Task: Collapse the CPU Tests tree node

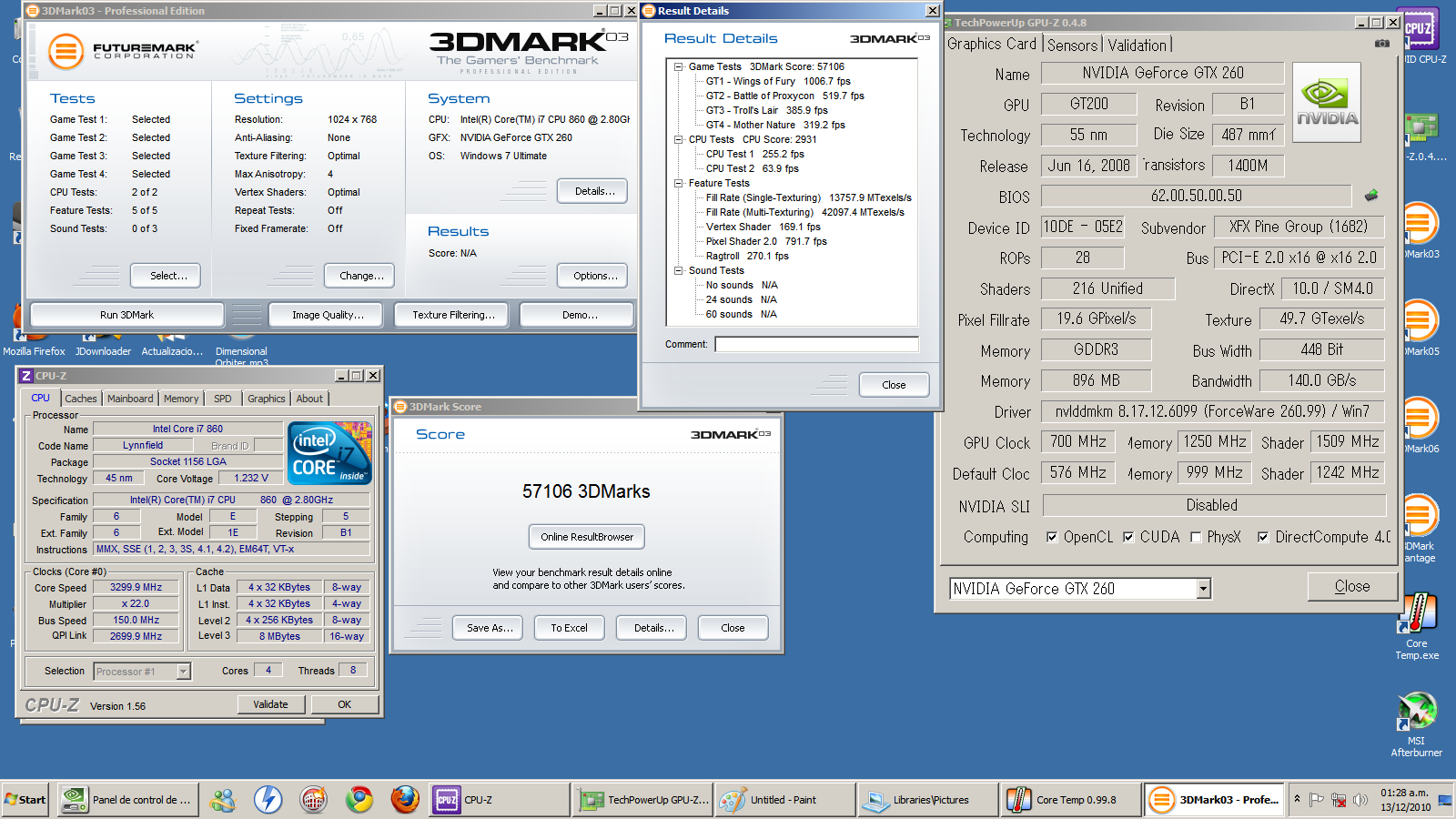Action: [678, 139]
